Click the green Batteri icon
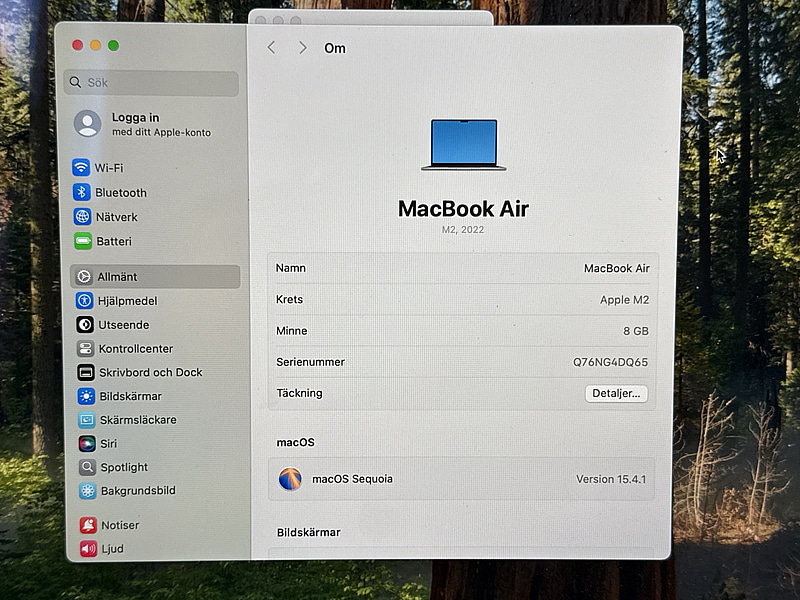800x600 pixels. [x=83, y=241]
